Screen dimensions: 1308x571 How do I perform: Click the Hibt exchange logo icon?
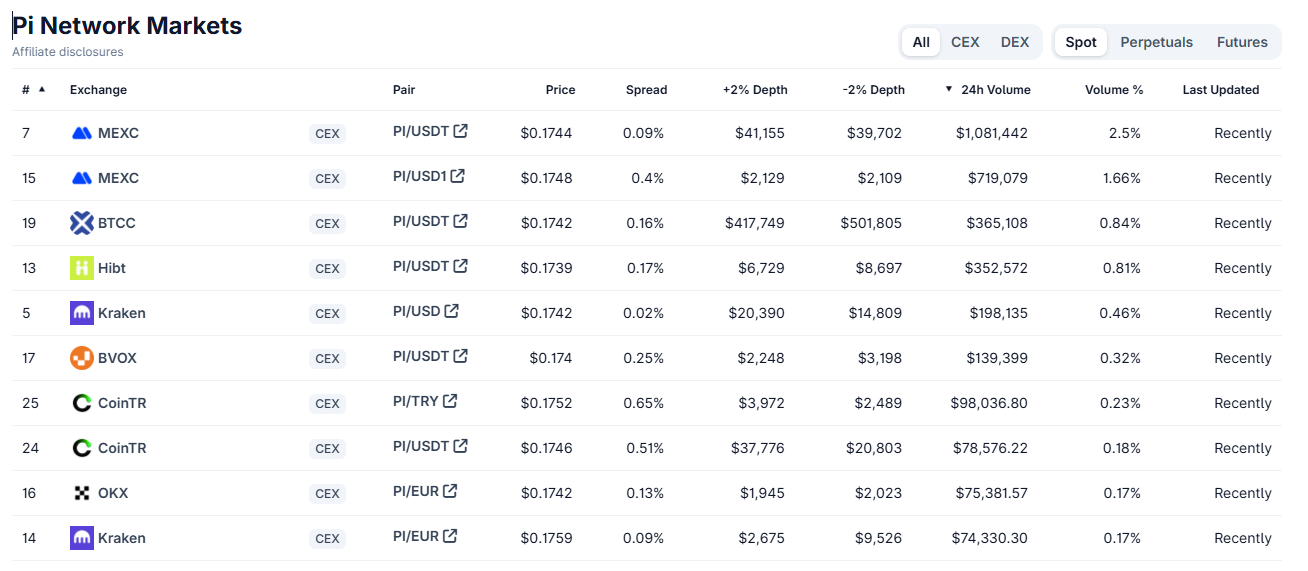82,268
